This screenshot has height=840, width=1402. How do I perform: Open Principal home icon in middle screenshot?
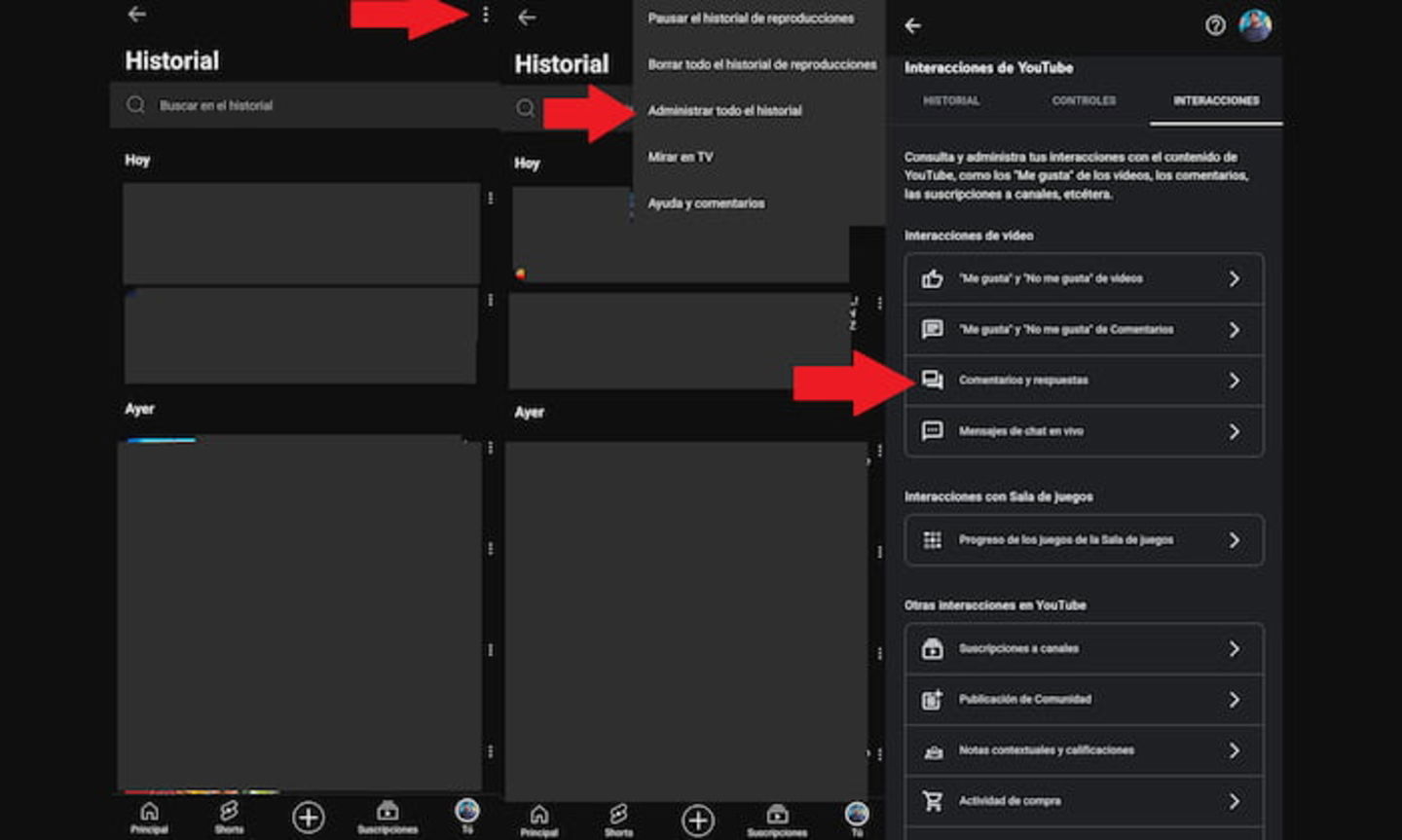coord(539,815)
